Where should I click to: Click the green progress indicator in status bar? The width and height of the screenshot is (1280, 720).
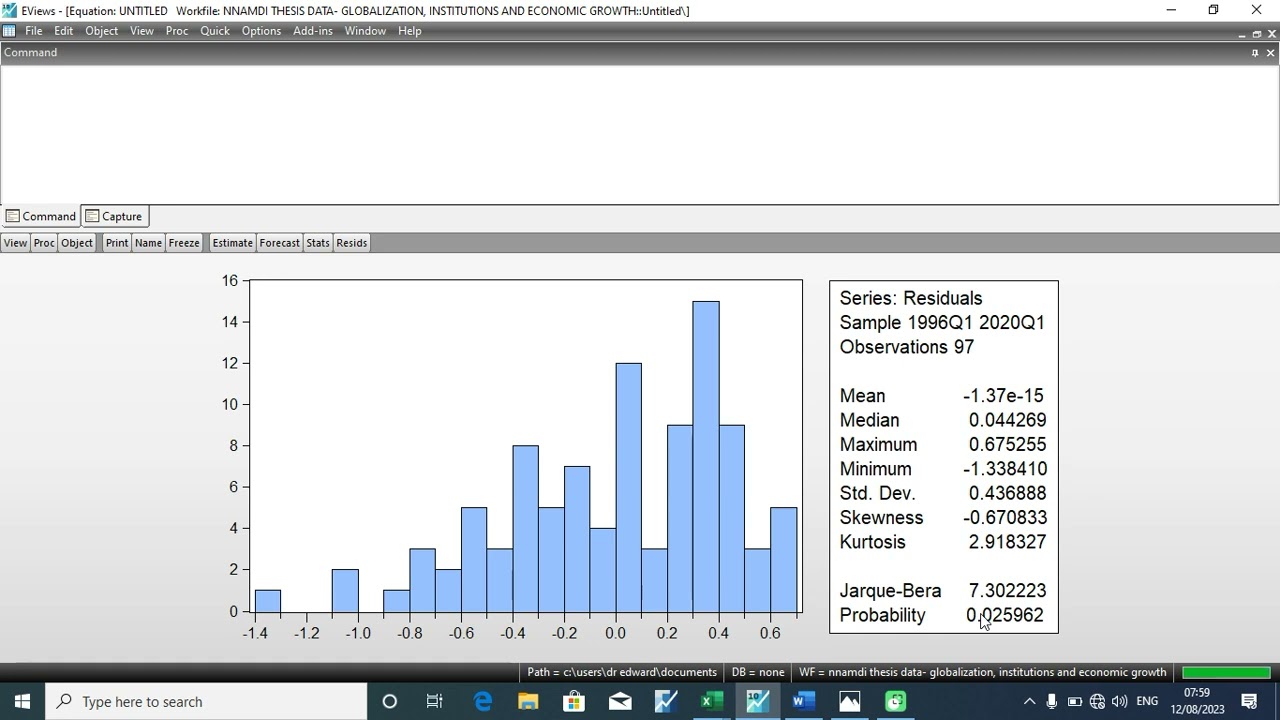click(1226, 672)
